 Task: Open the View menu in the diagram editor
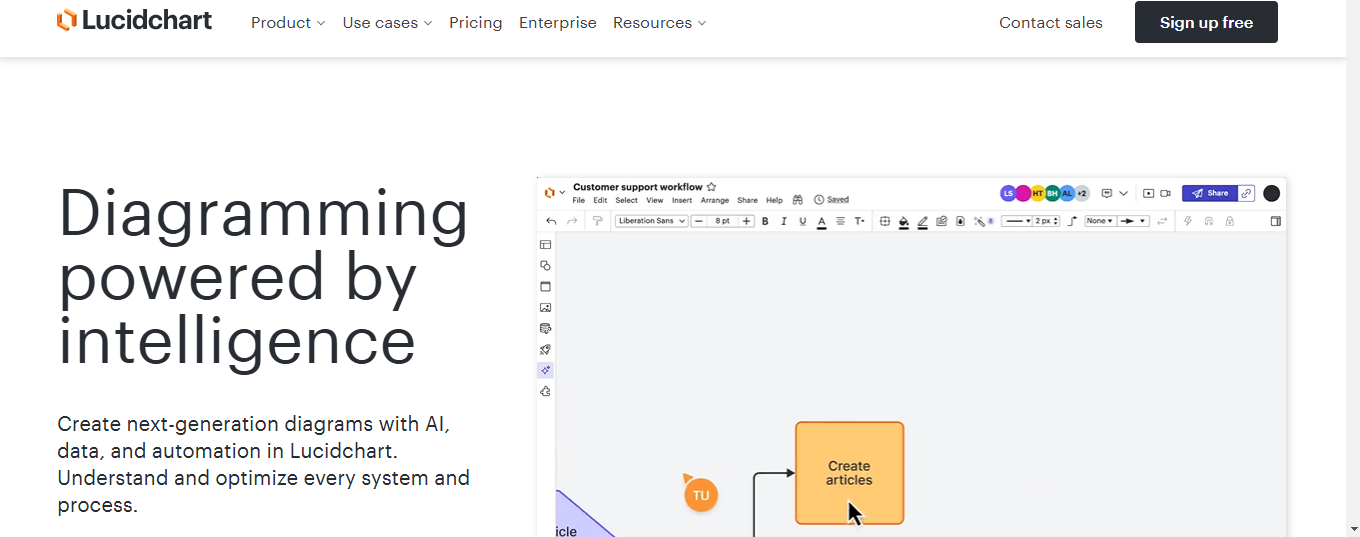(x=655, y=200)
